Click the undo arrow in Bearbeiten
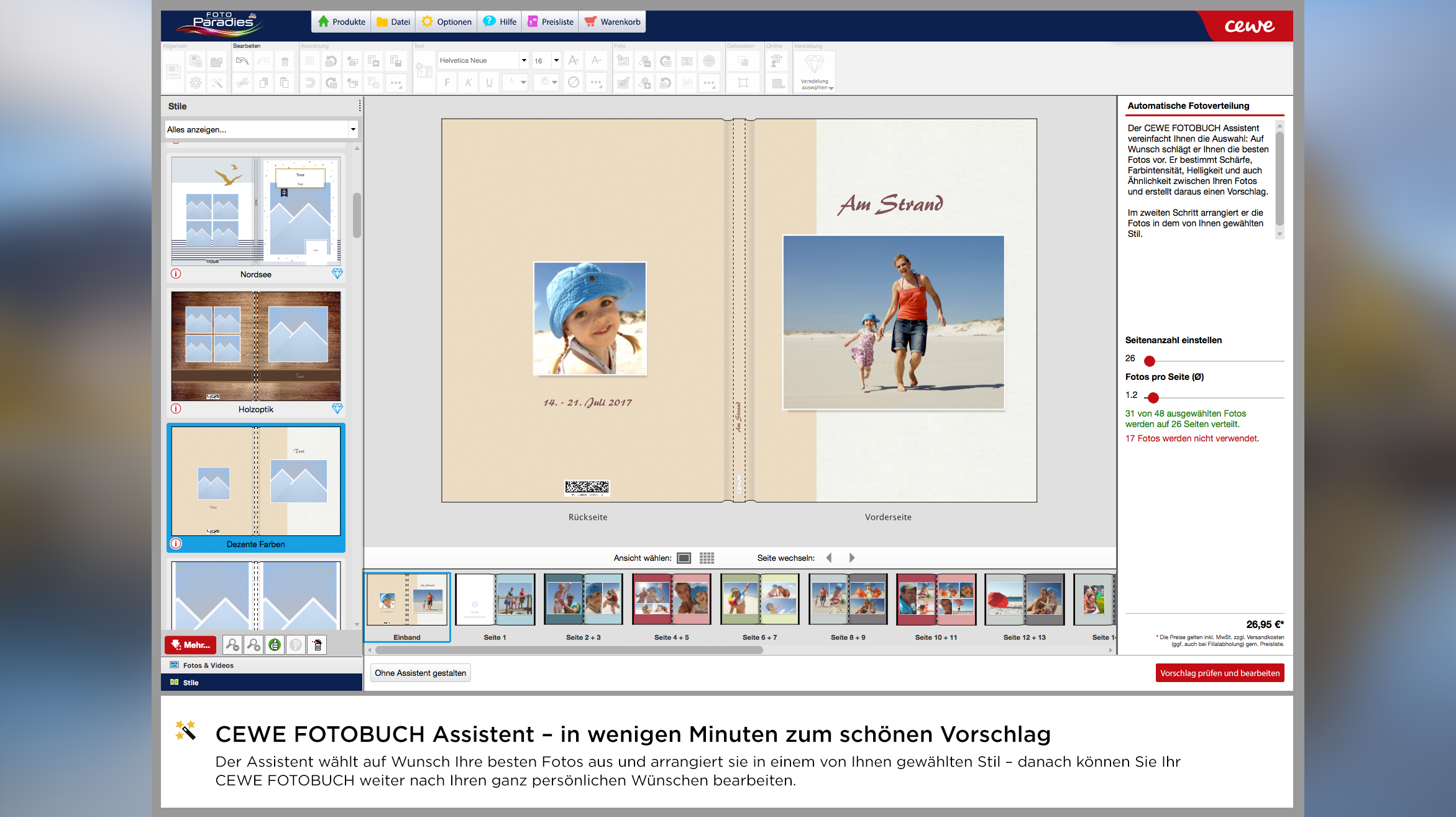 (242, 61)
